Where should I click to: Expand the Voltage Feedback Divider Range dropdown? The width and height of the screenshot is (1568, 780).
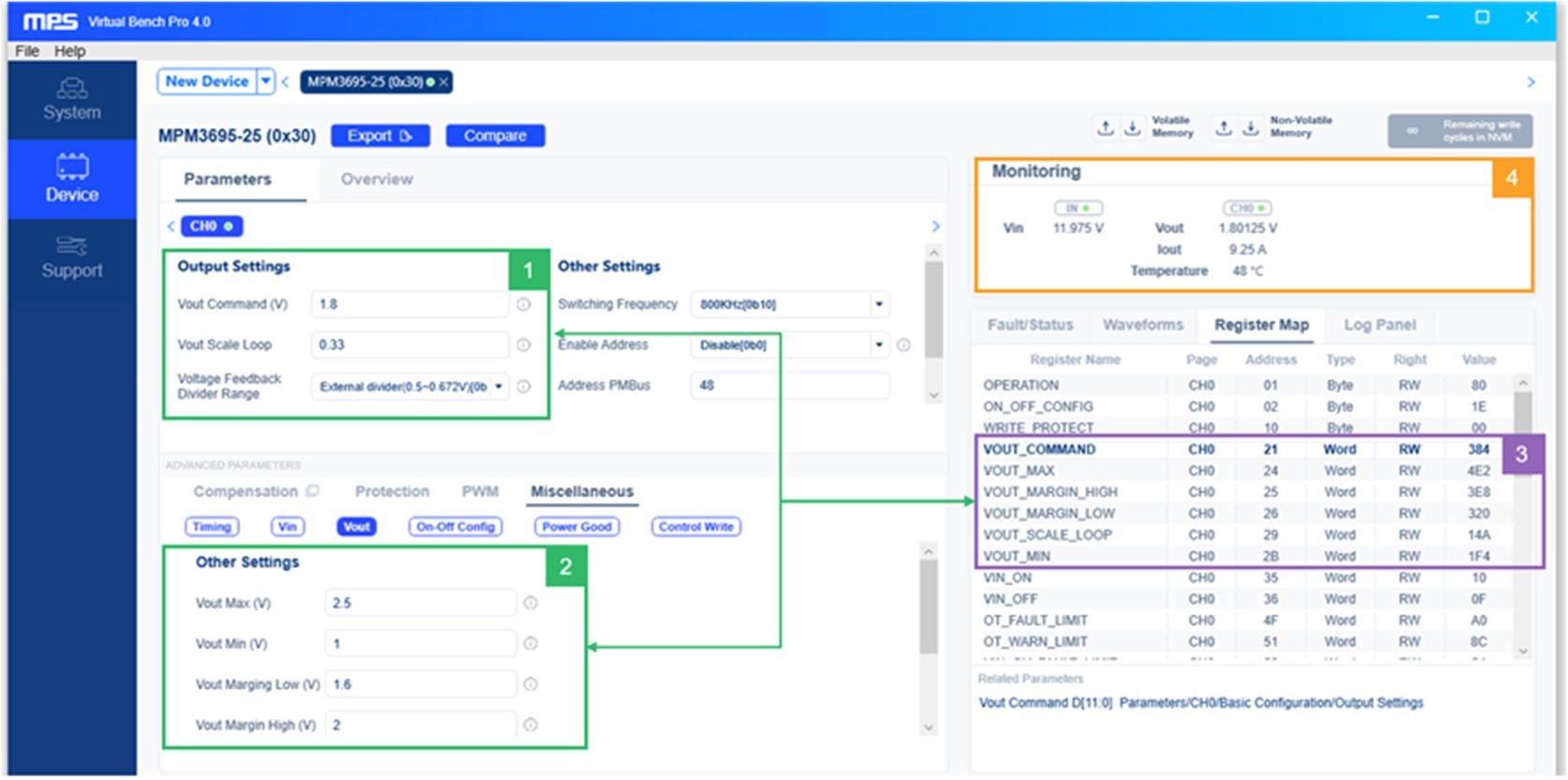coord(499,386)
